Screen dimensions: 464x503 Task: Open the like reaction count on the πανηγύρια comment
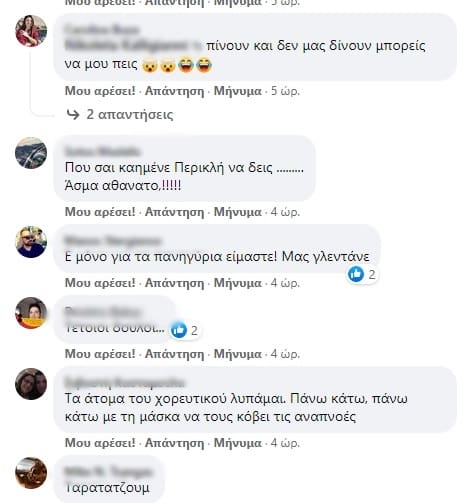click(362, 274)
